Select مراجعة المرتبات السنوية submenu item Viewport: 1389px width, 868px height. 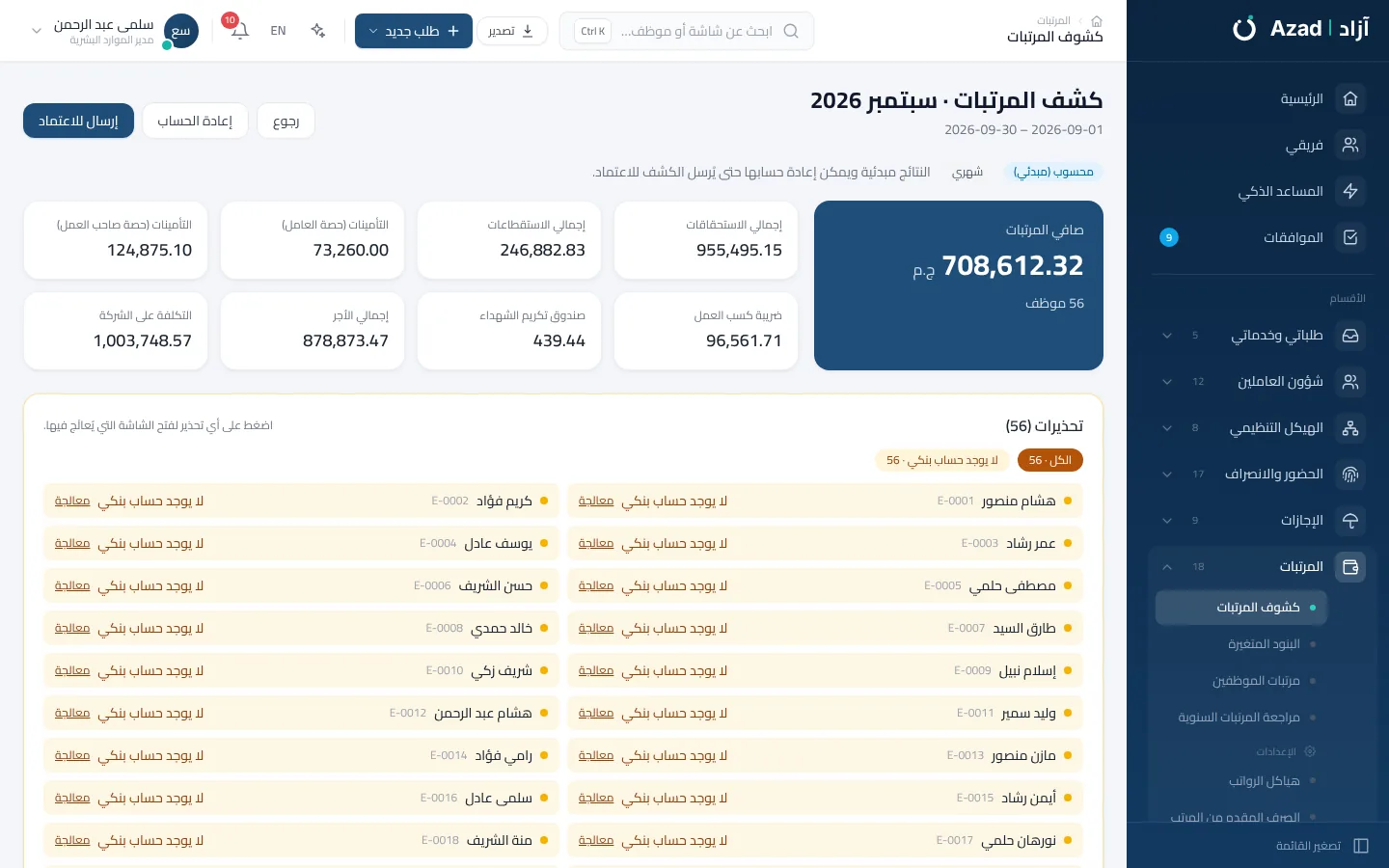[x=1241, y=718]
